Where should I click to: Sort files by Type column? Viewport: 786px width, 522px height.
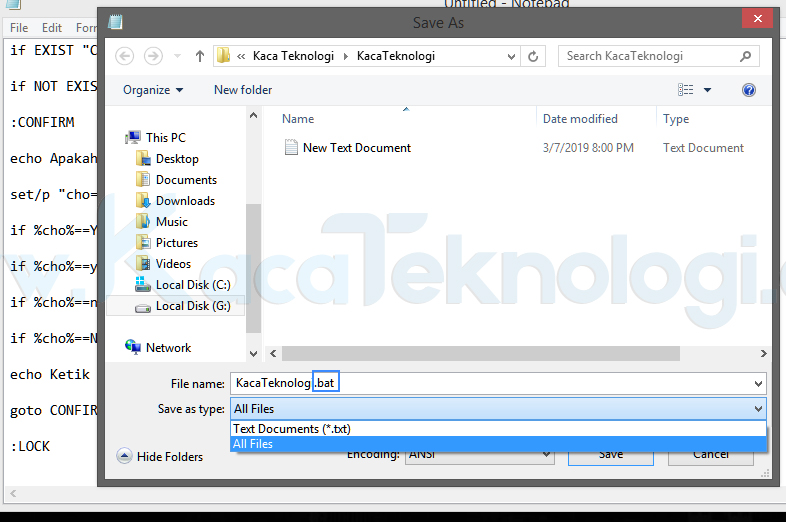(x=676, y=119)
